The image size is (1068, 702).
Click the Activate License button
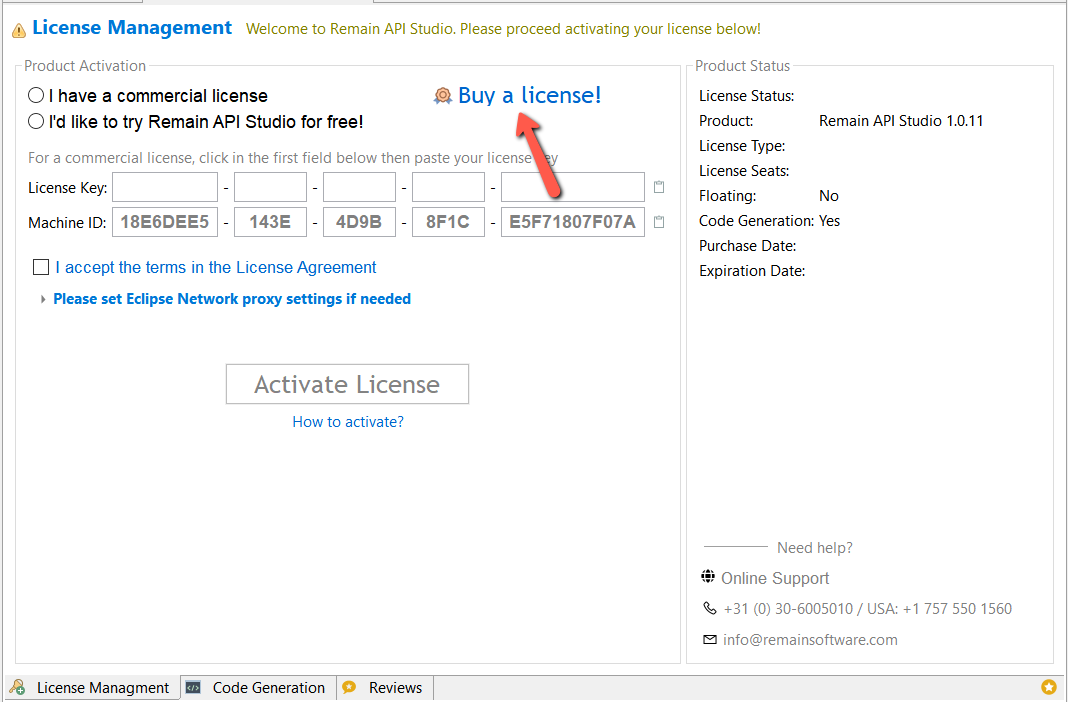(x=347, y=384)
